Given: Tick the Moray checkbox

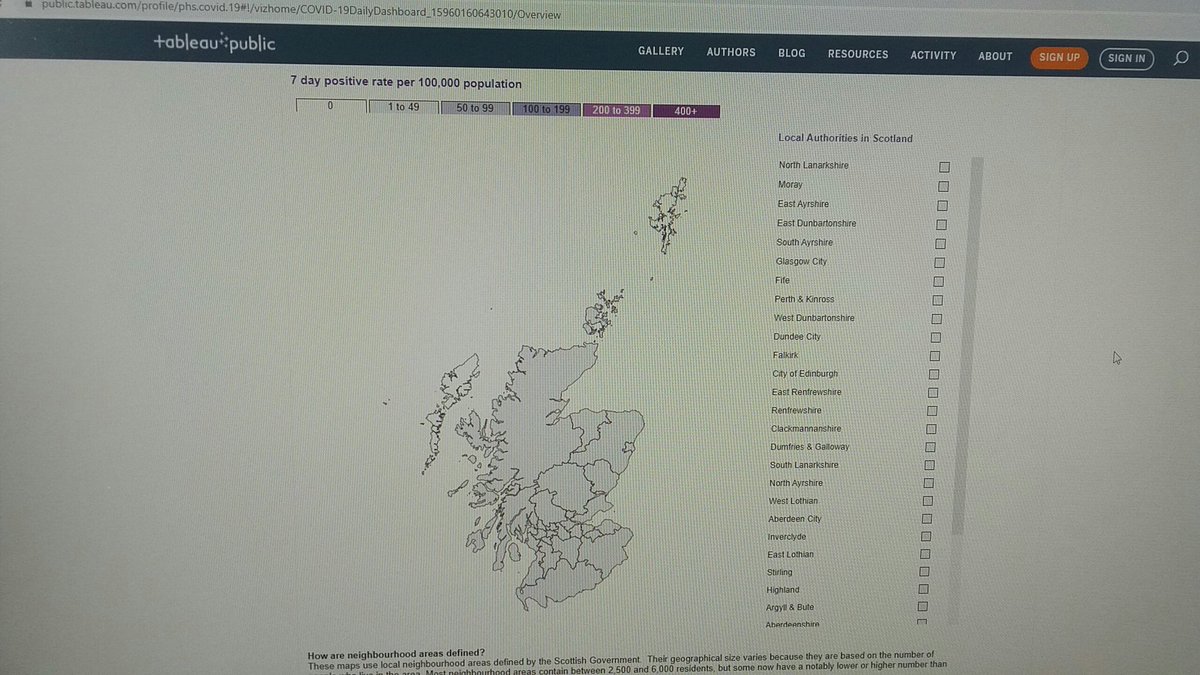Looking at the screenshot, I should [943, 186].
